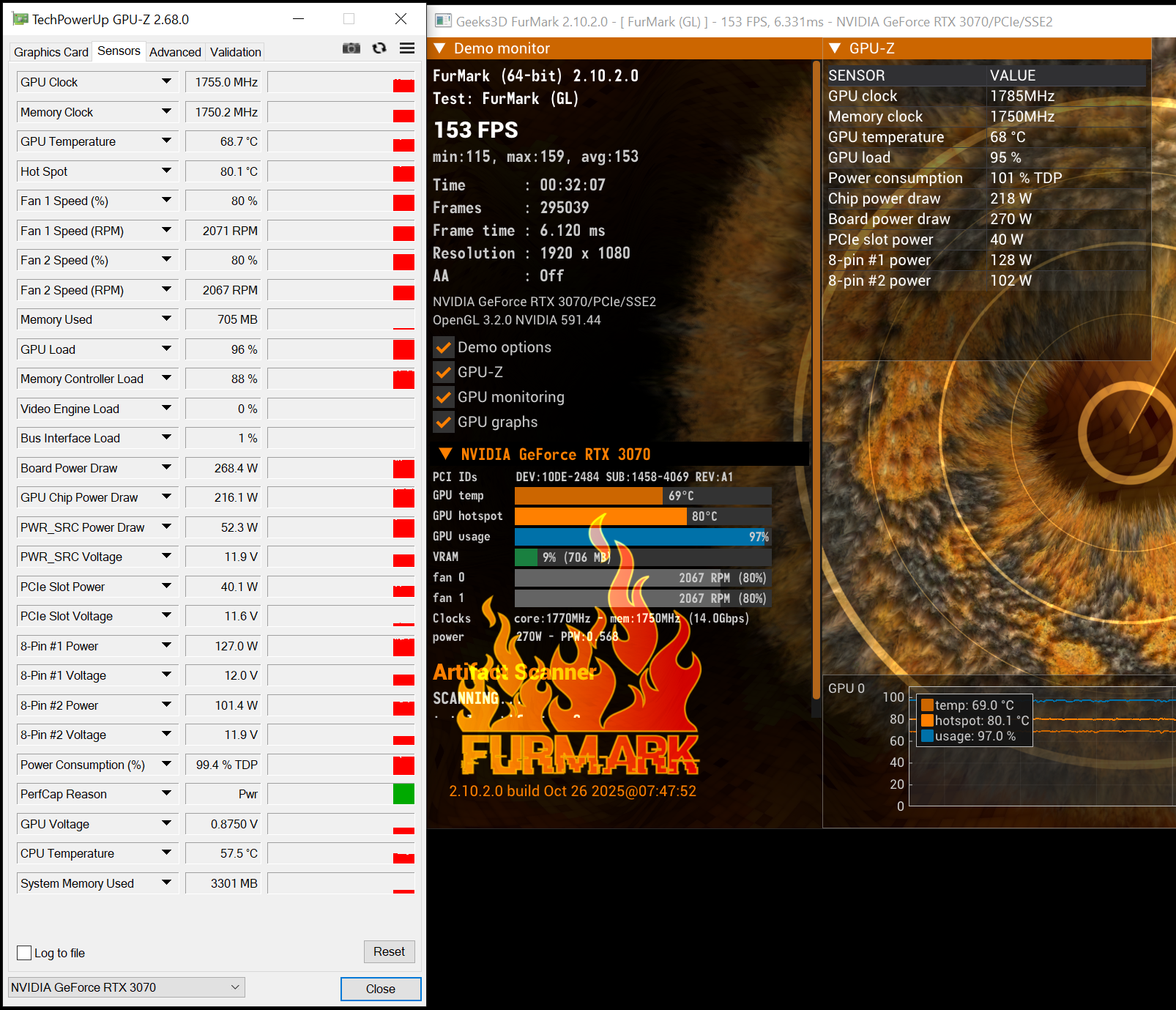Click the FurMark title bar icon
This screenshot has width=1176, height=1010.
coord(442,21)
